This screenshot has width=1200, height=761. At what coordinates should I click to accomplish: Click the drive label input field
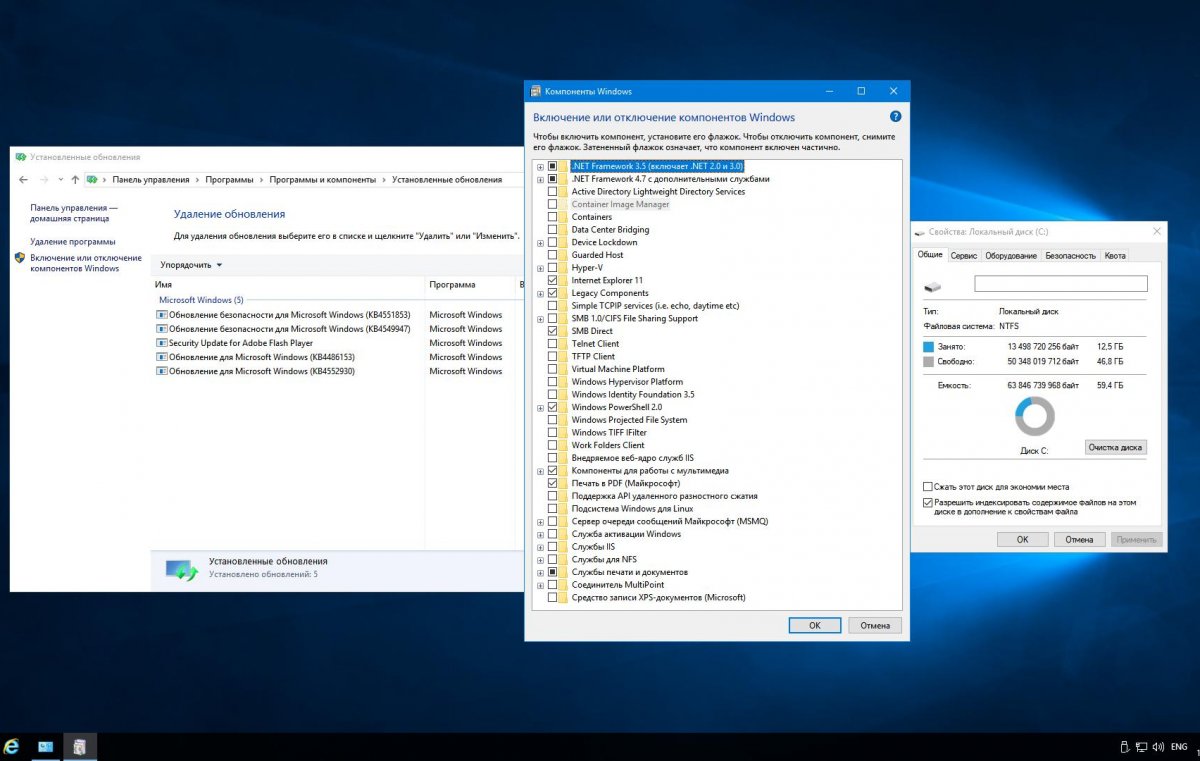pyautogui.click(x=1061, y=284)
